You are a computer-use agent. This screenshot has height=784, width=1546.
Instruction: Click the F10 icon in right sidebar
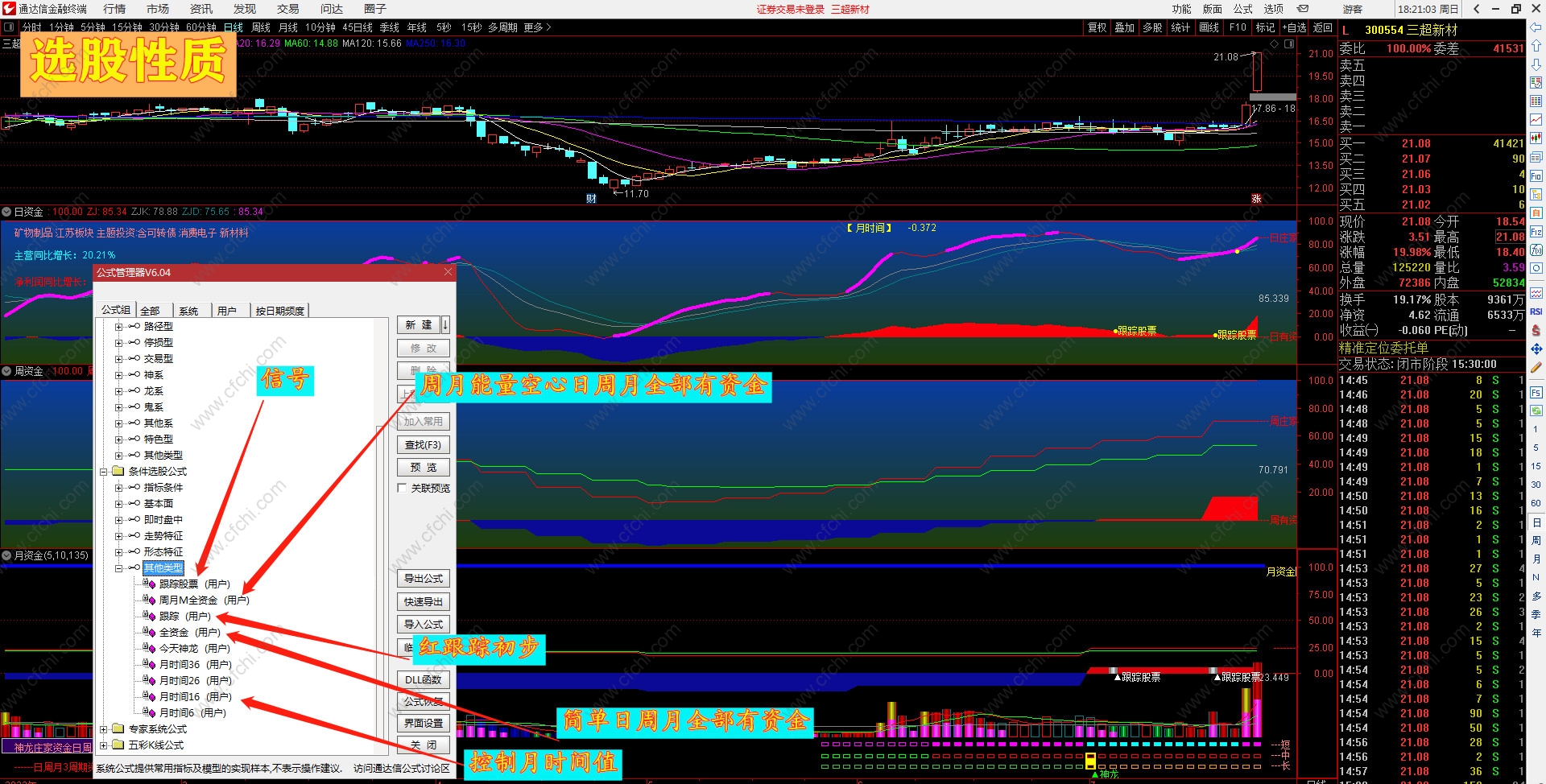(1536, 175)
